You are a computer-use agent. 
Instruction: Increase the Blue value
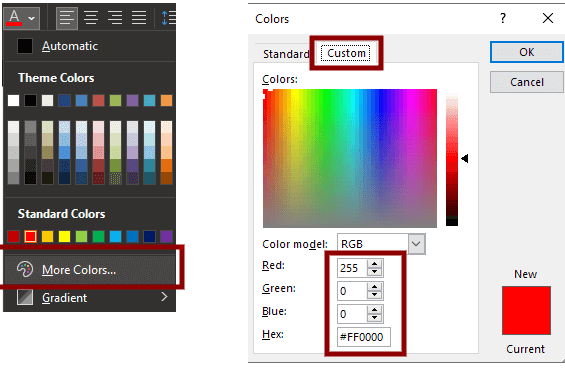[x=375, y=310]
